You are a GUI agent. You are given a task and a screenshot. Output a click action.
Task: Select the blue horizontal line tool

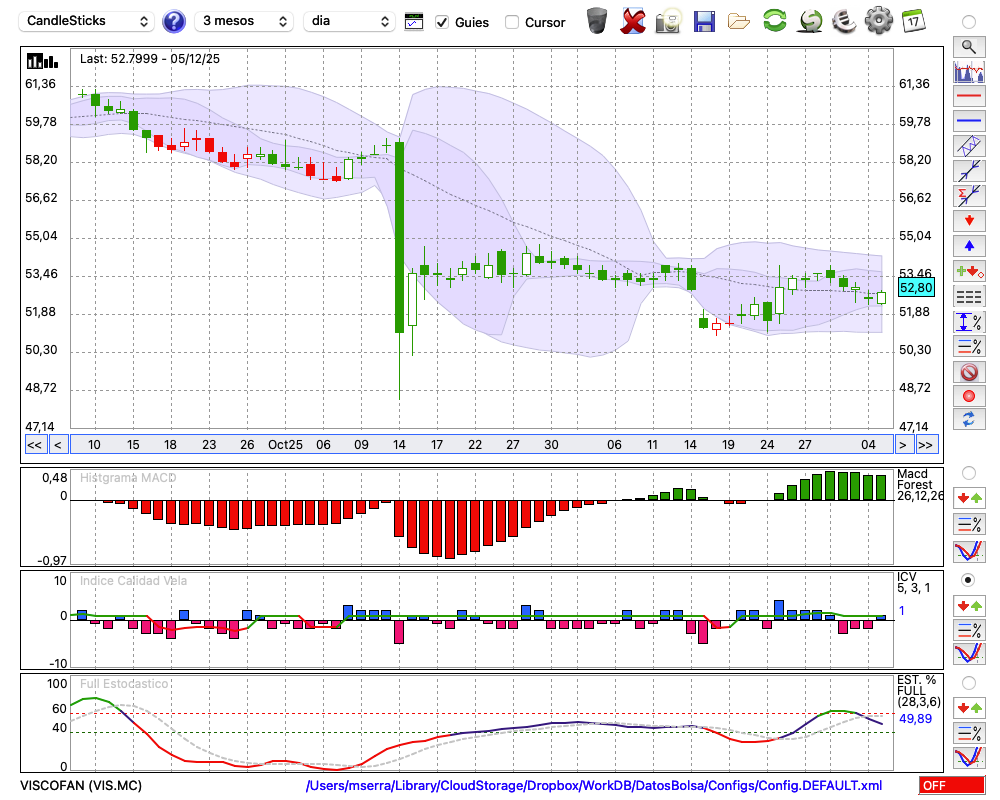click(968, 121)
